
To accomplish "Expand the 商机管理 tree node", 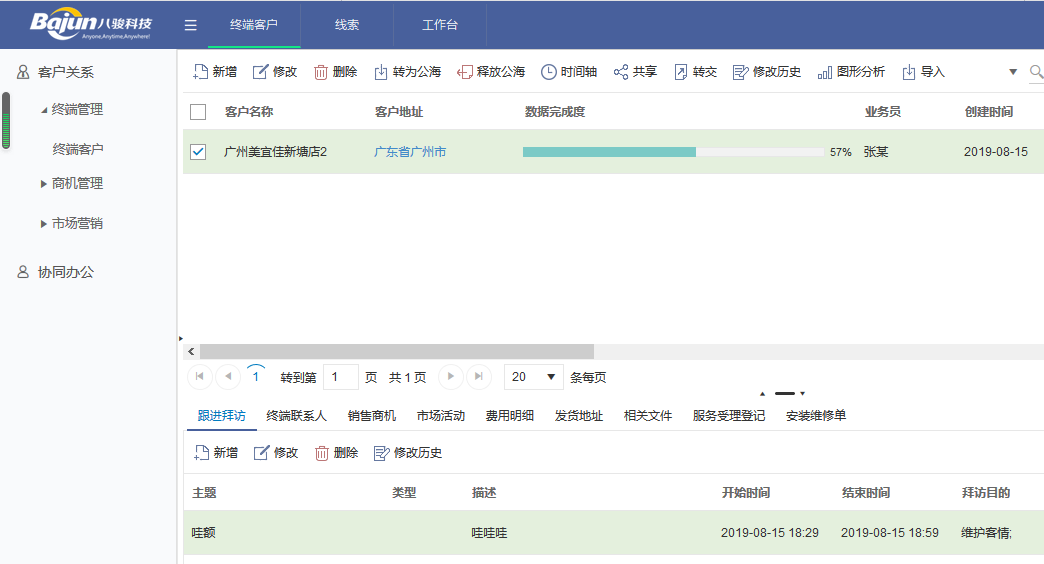I will (43, 184).
